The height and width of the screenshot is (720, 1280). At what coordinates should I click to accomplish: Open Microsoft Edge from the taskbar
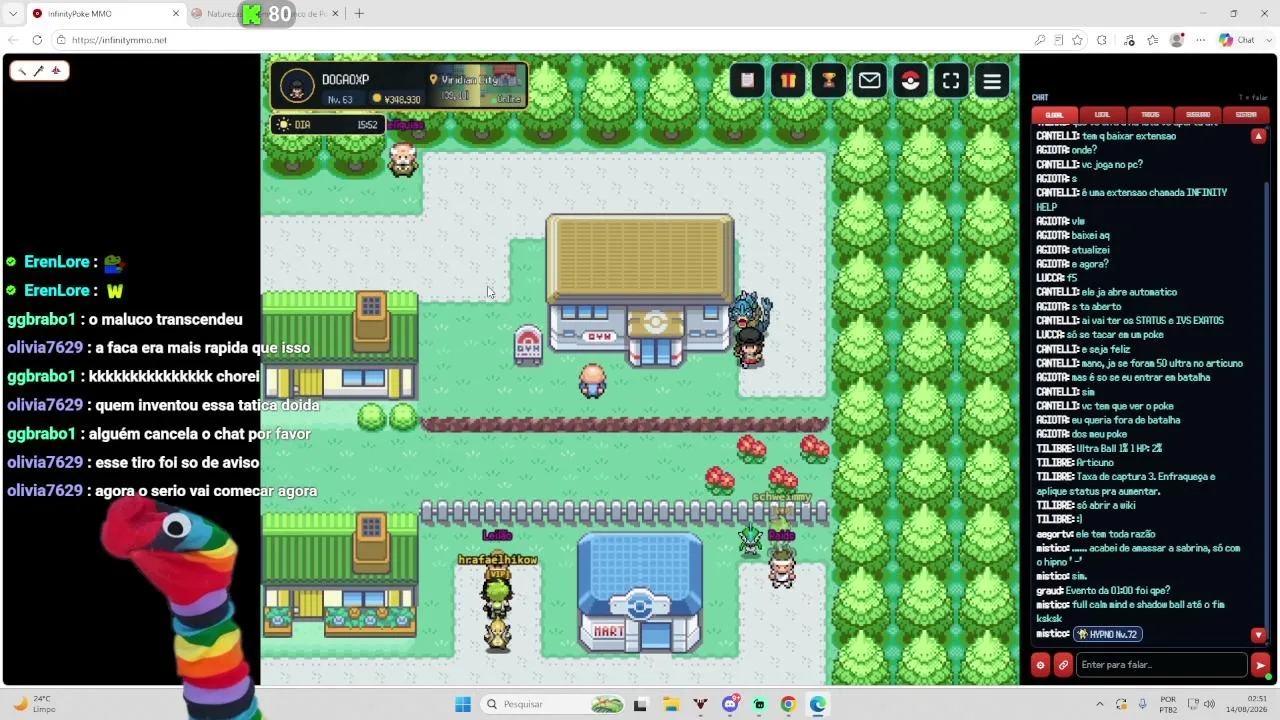[818, 704]
